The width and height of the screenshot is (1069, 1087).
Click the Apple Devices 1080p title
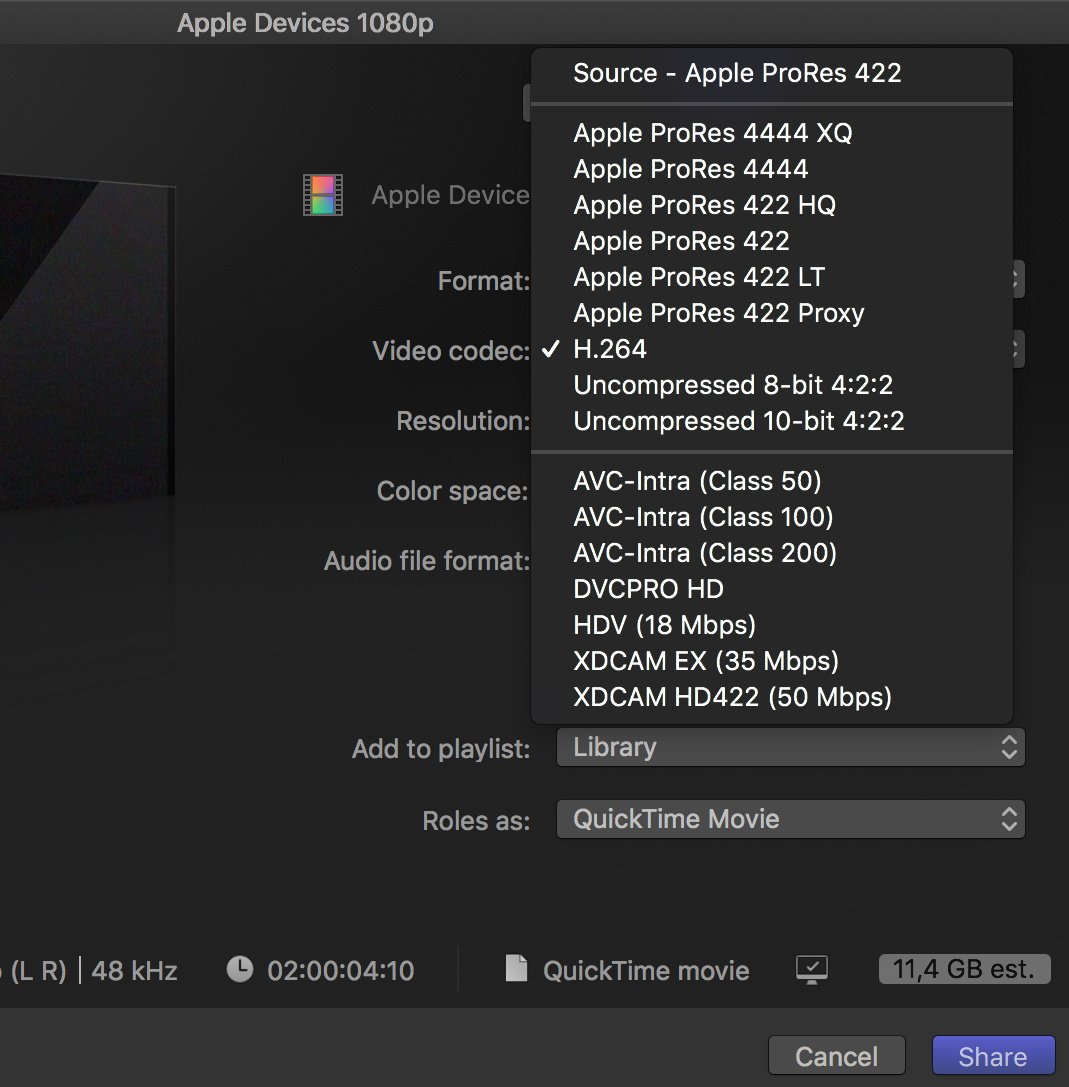[x=306, y=23]
